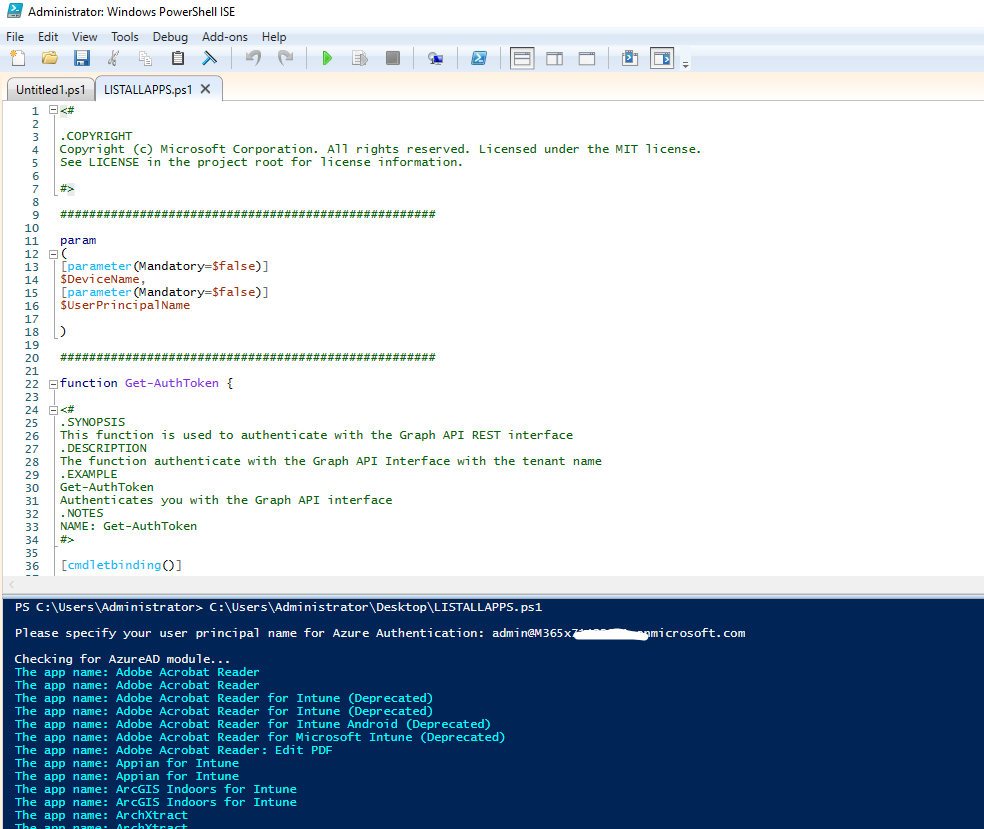This screenshot has height=829, width=984.
Task: Click line number 20 in gutter
Action: coord(32,358)
